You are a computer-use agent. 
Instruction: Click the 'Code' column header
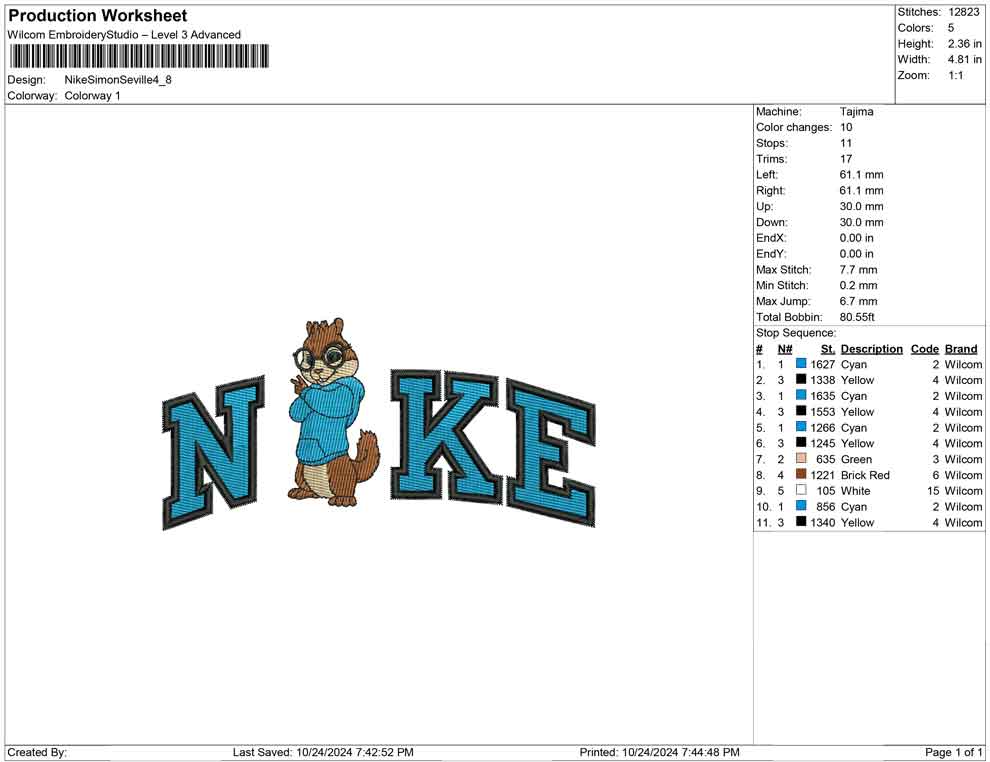pos(924,349)
